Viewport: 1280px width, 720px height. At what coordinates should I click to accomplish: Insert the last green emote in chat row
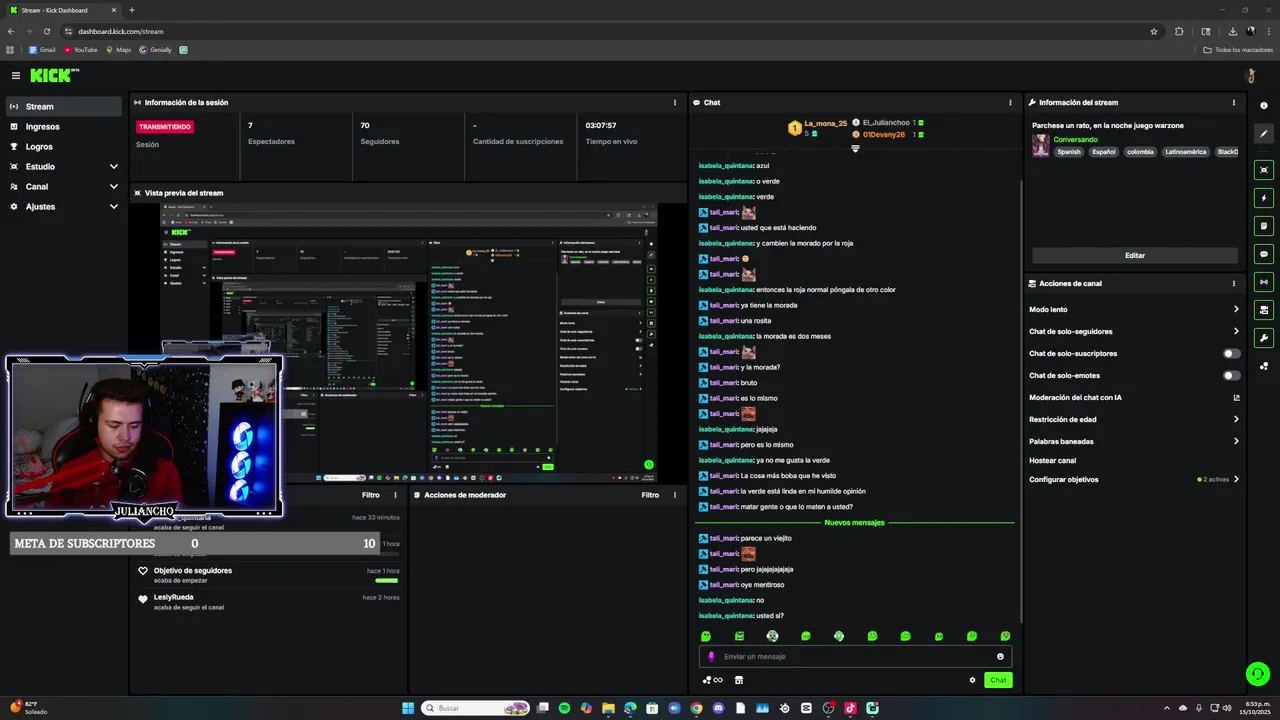1005,636
